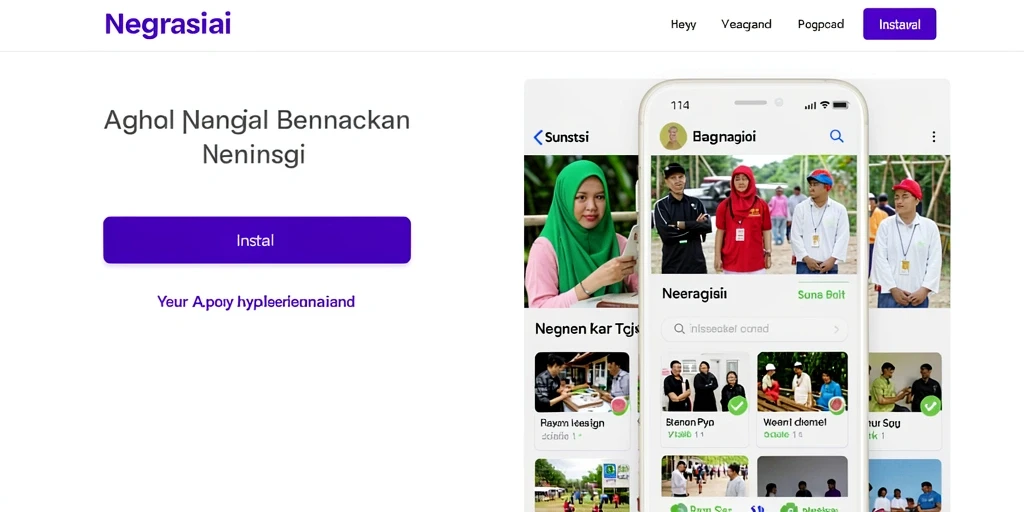Toggle the red badge on Weanl diemel card
Viewport: 1024px width, 512px height.
[x=837, y=405]
